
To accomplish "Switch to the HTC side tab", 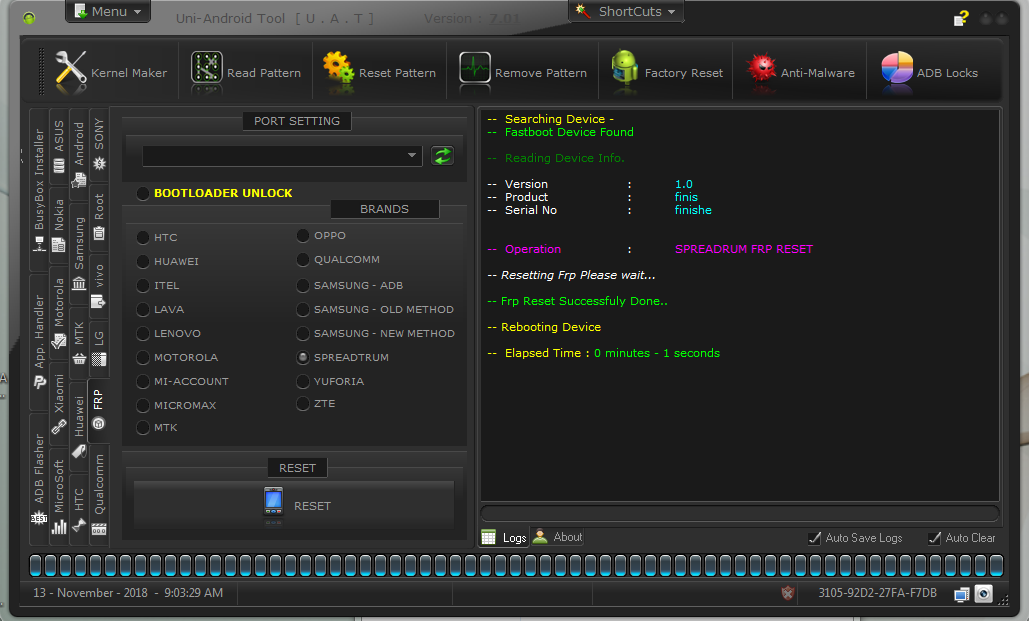I will coord(79,509).
